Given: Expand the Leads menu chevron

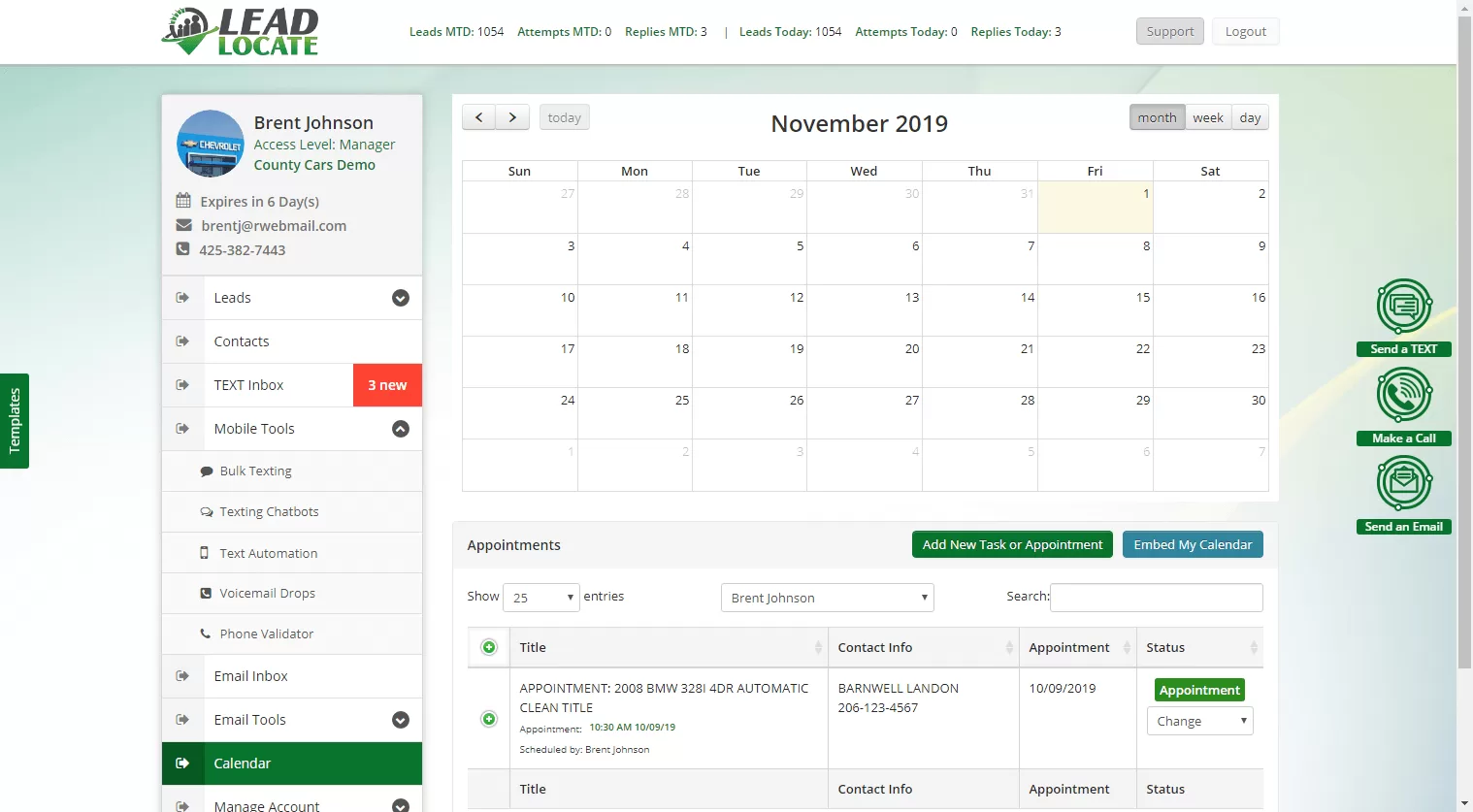Looking at the screenshot, I should coord(400,298).
